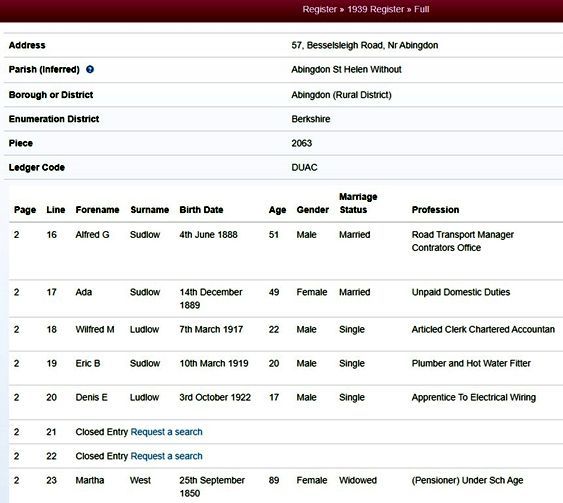Select Sudlow surname in Eric B row
Viewport: 563px width, 503px height.
pos(145,363)
